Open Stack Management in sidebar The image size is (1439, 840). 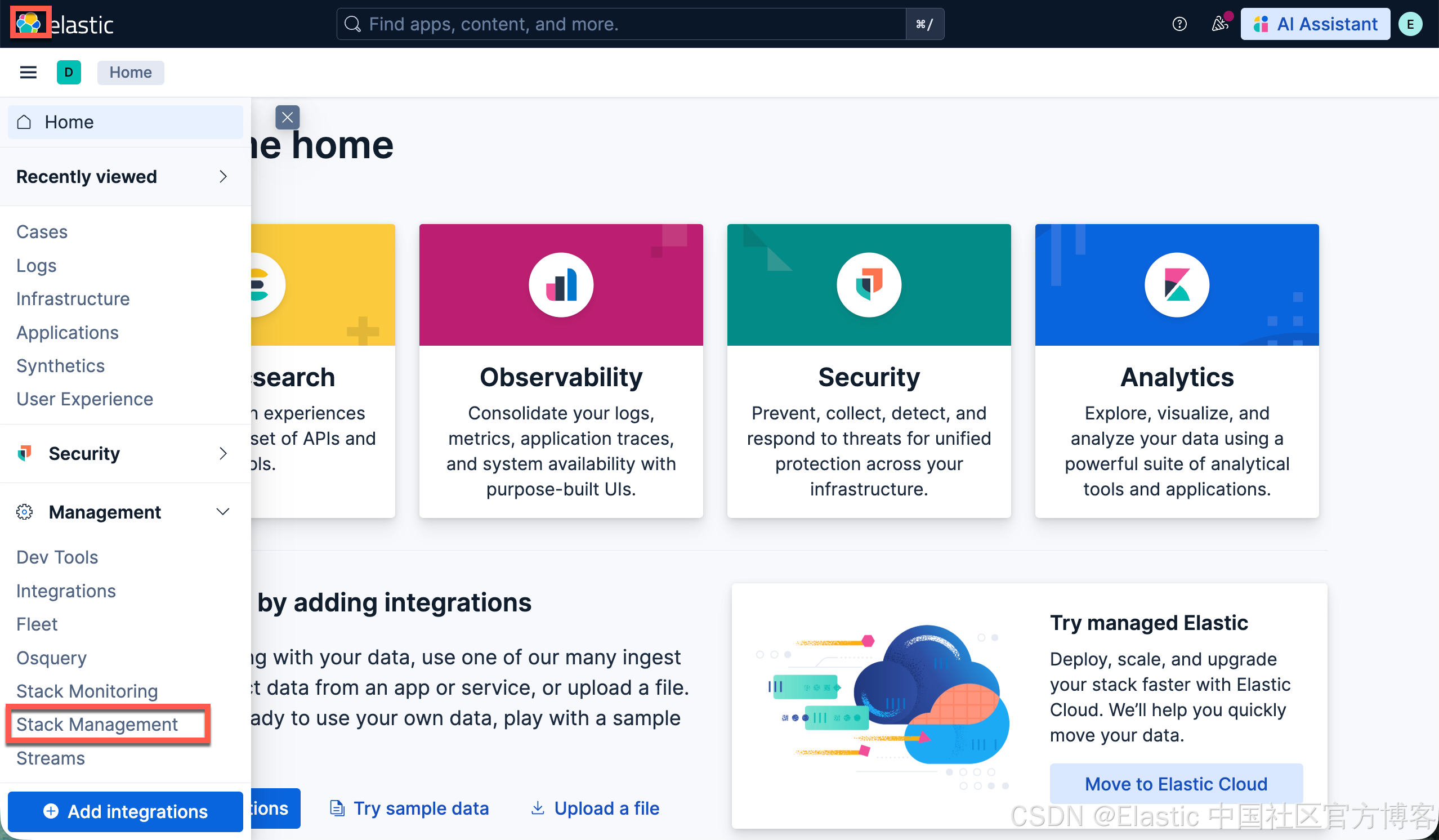tap(97, 724)
